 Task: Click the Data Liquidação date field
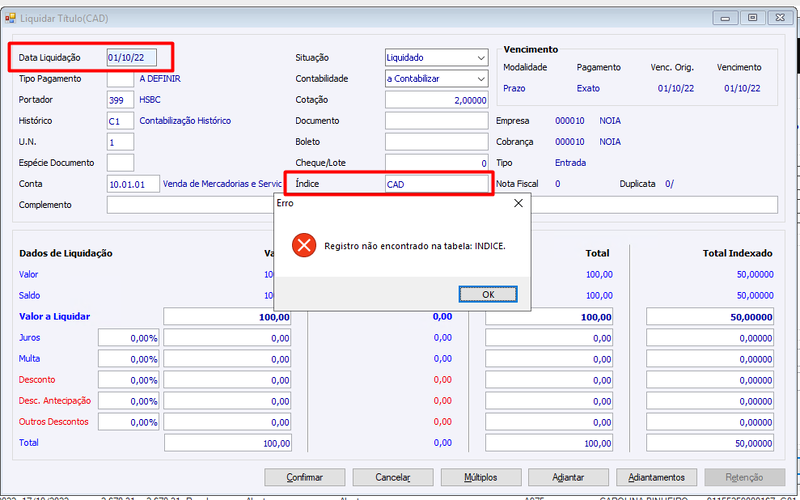132,58
